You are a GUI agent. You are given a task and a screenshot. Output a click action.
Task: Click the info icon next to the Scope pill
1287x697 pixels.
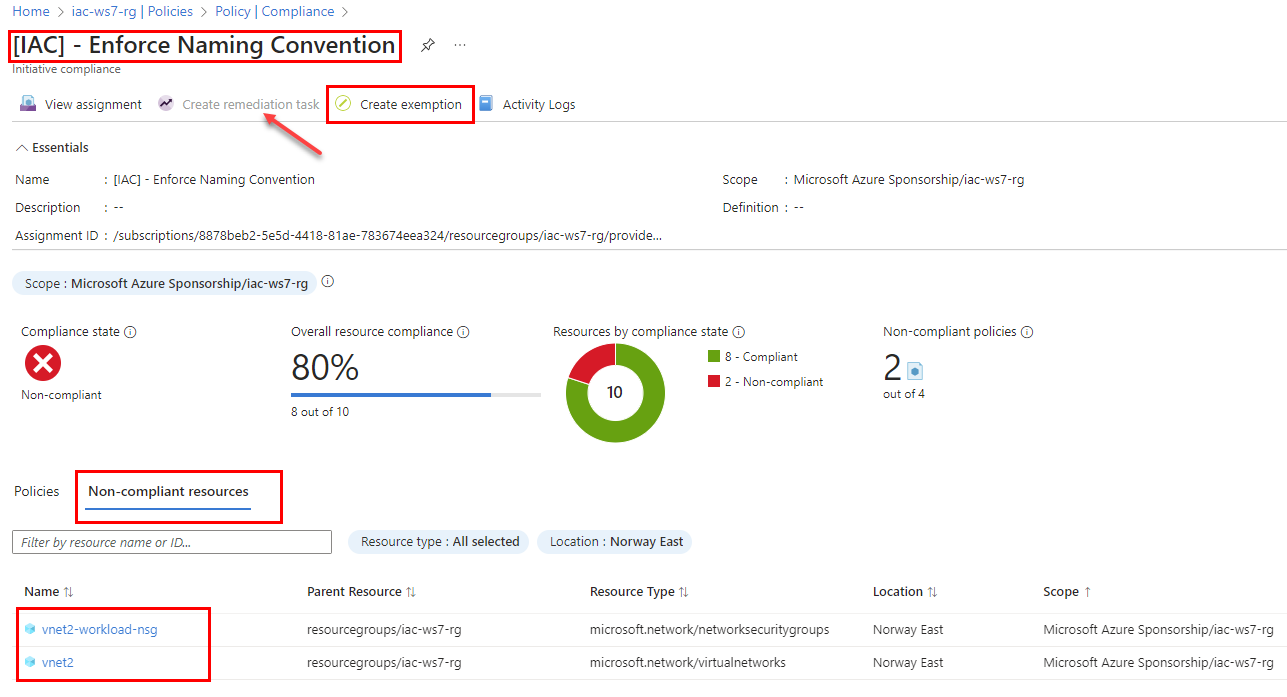pyautogui.click(x=327, y=282)
